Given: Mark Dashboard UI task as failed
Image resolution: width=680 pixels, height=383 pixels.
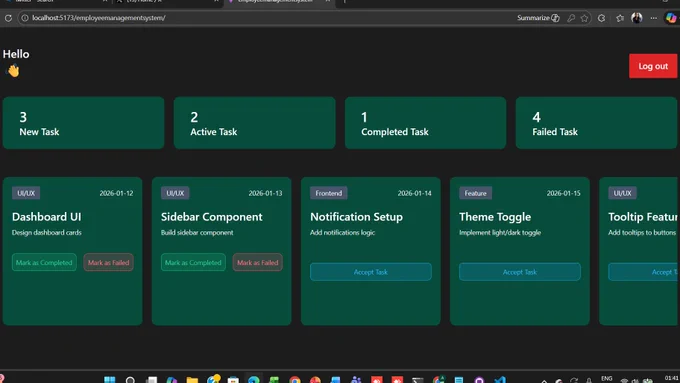Looking at the screenshot, I should point(108,262).
